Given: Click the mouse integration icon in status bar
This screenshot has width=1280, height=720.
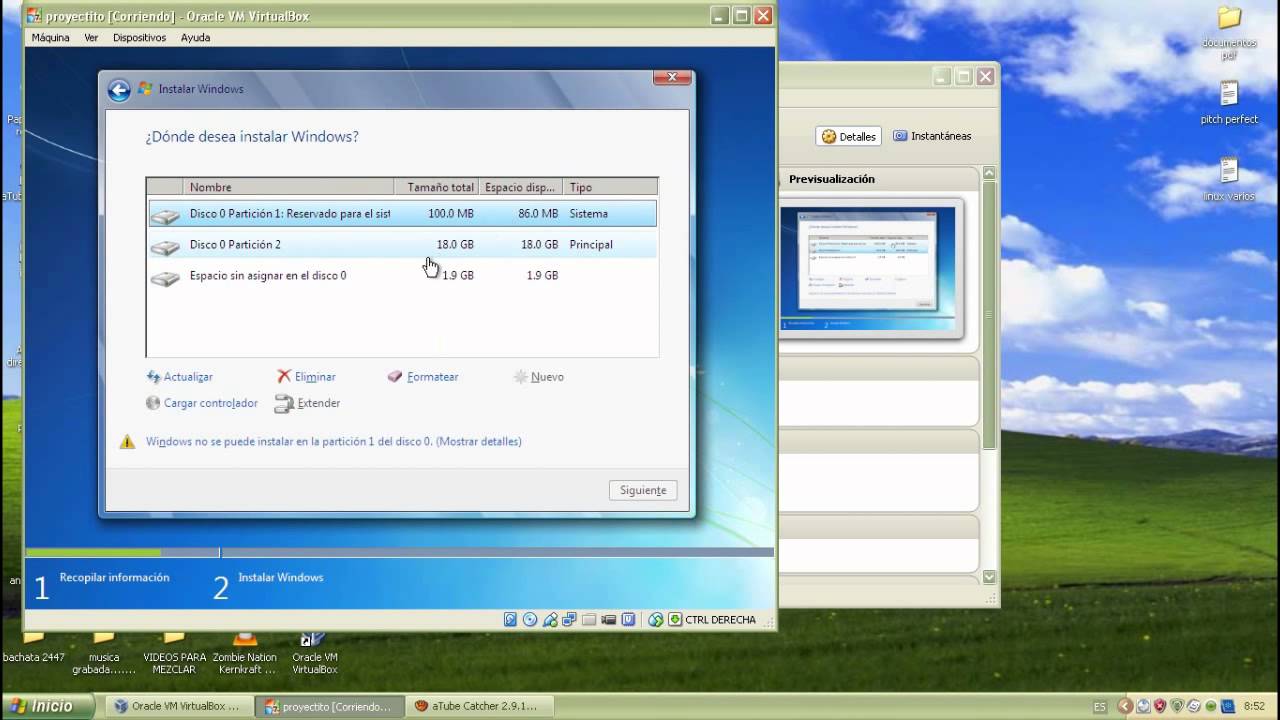Looking at the screenshot, I should (656, 619).
